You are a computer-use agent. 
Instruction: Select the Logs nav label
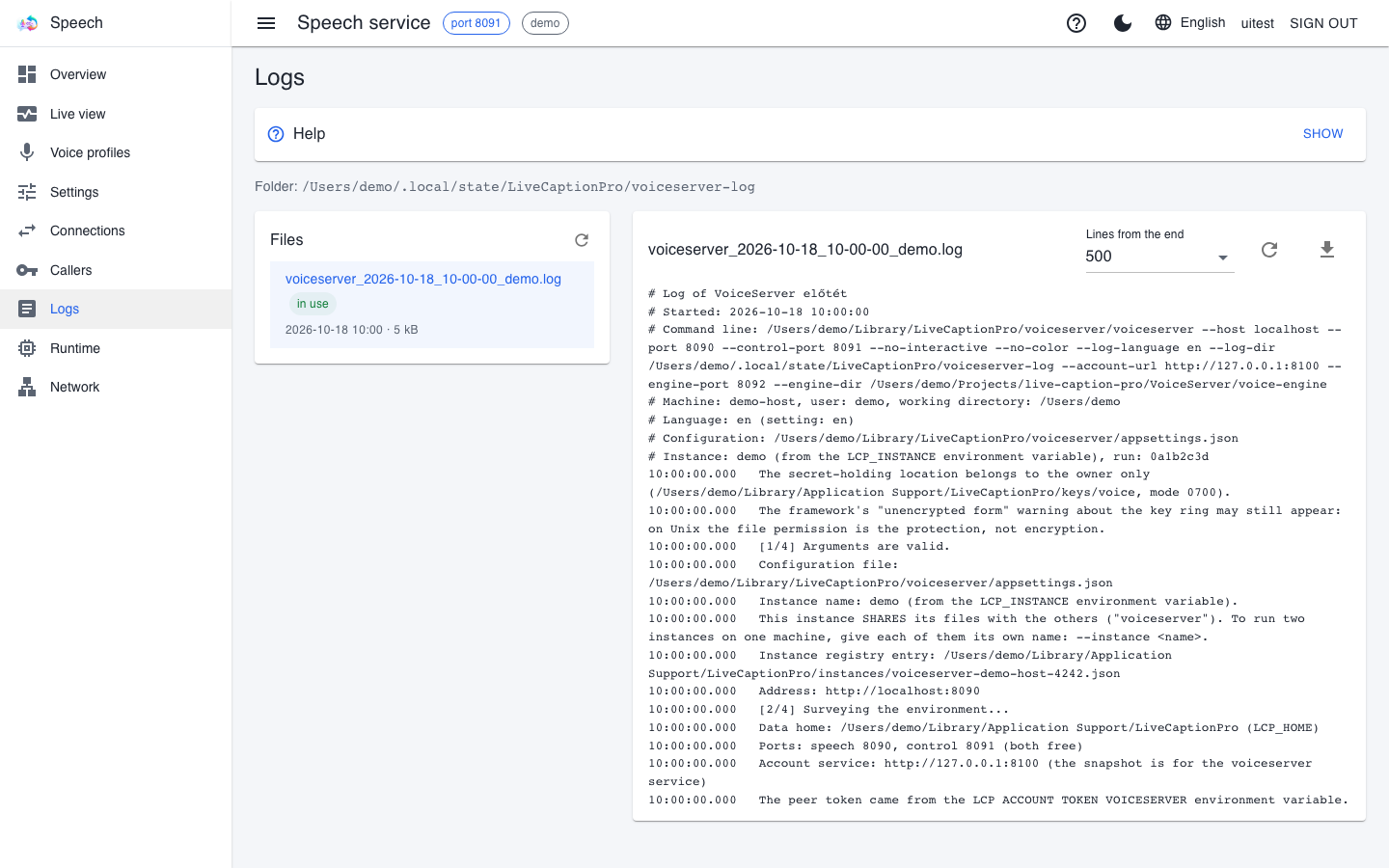65,309
